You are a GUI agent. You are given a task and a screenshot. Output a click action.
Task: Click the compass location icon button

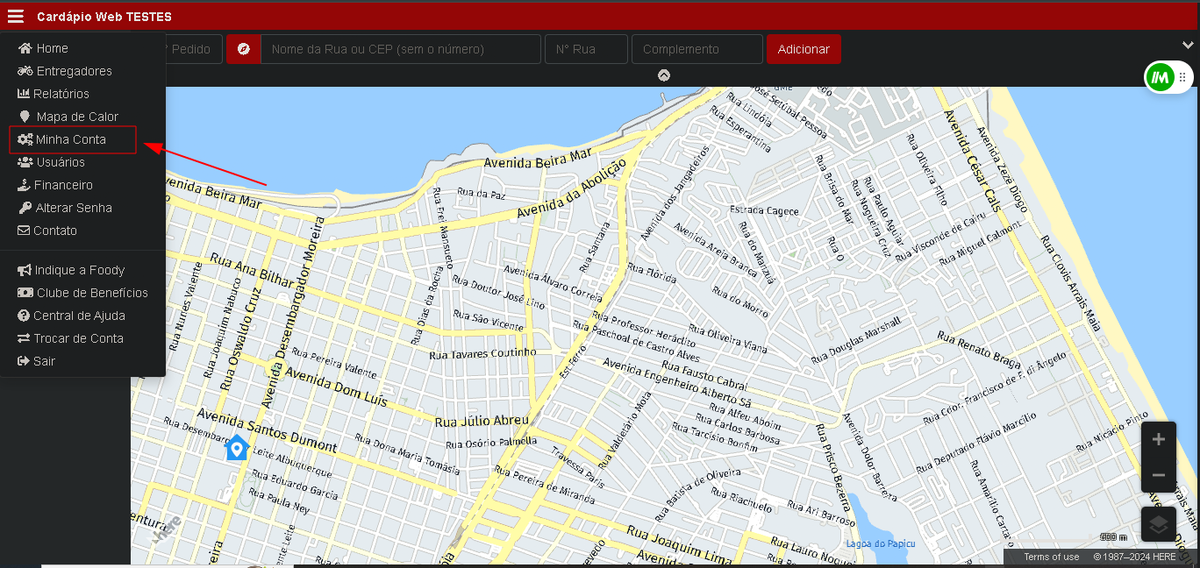(x=243, y=49)
